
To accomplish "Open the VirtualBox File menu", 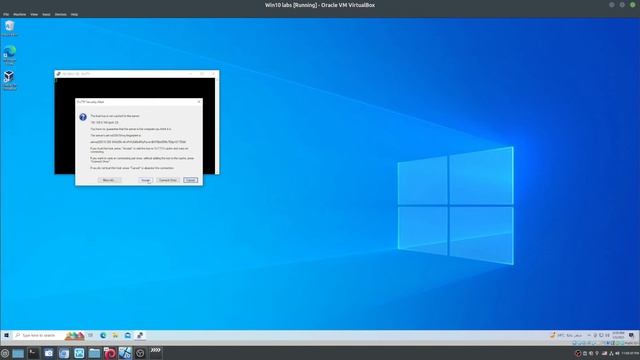I will coord(6,14).
